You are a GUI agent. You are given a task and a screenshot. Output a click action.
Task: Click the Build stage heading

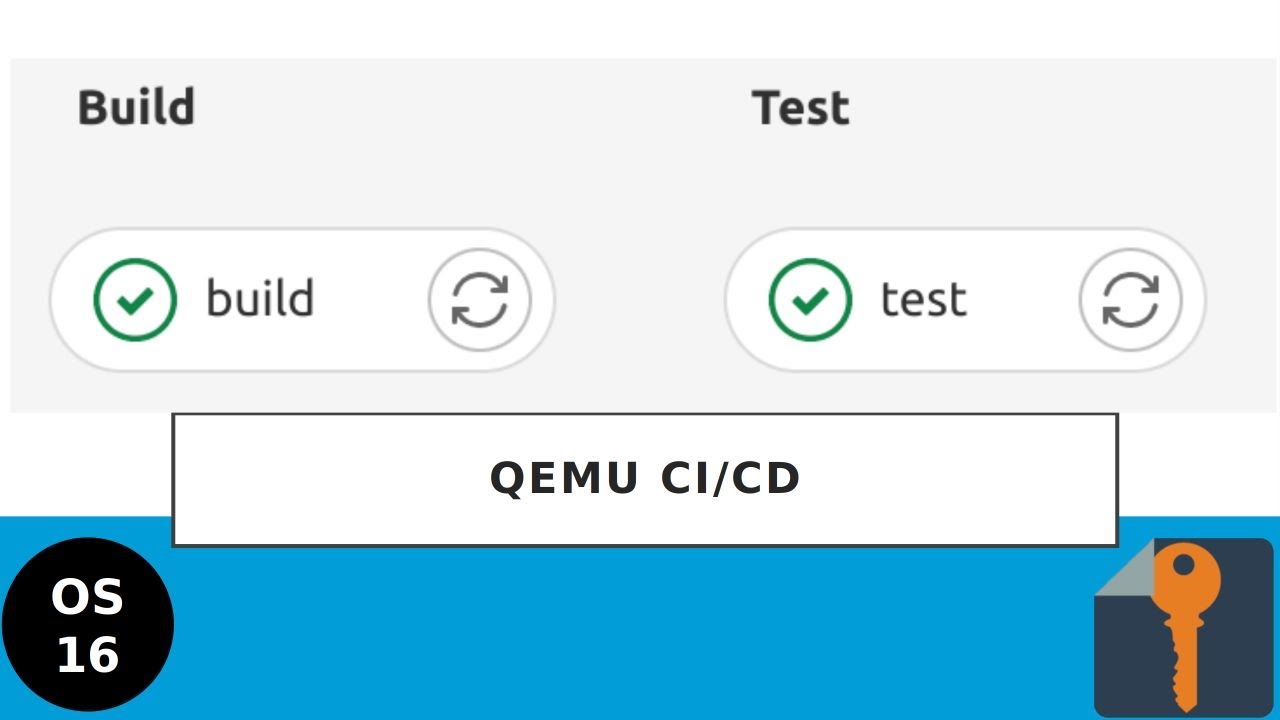click(136, 107)
